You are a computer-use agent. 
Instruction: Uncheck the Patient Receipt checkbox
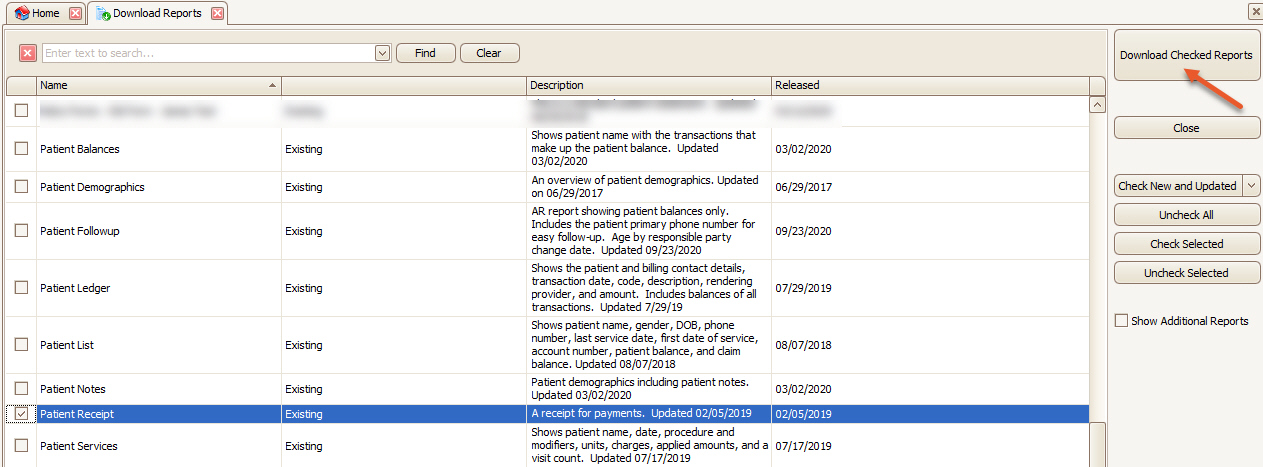(21, 414)
